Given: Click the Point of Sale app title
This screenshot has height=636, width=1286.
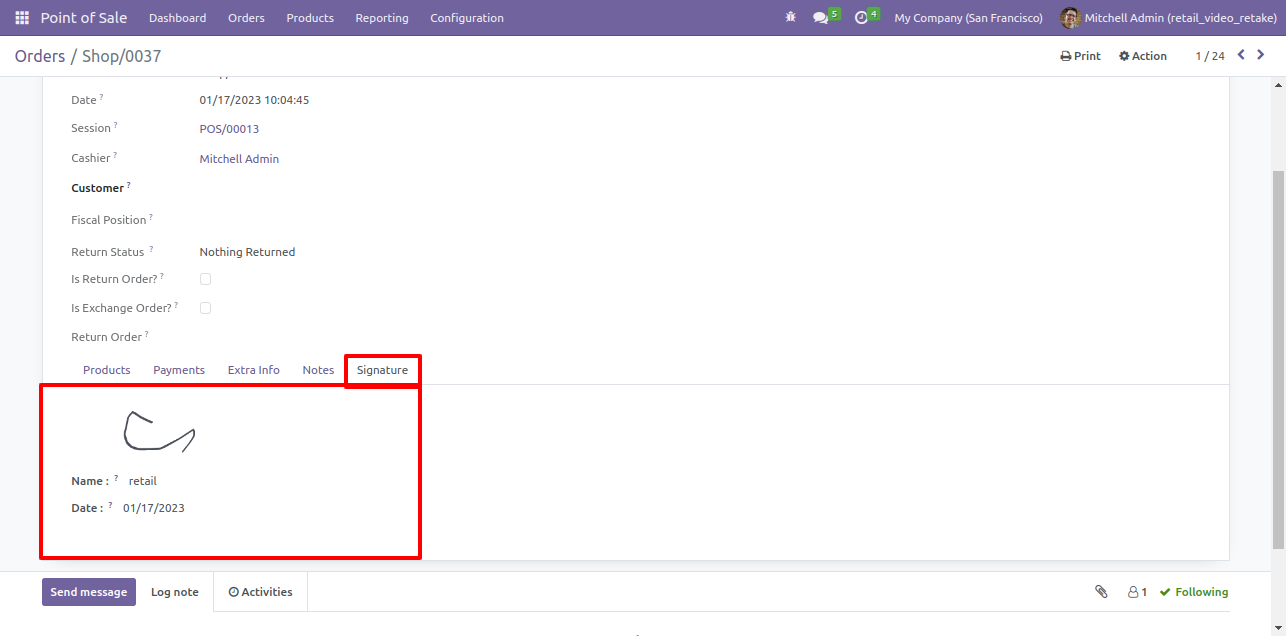Looking at the screenshot, I should (86, 18).
